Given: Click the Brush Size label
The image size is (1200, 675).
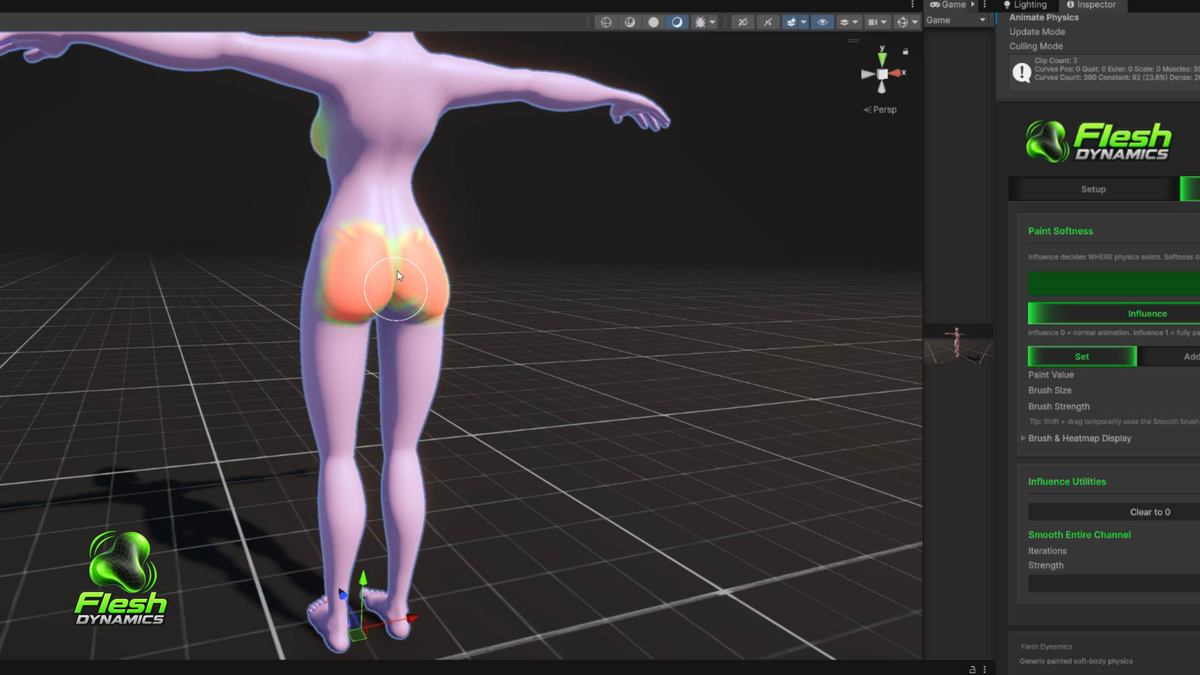Looking at the screenshot, I should click(1049, 391).
